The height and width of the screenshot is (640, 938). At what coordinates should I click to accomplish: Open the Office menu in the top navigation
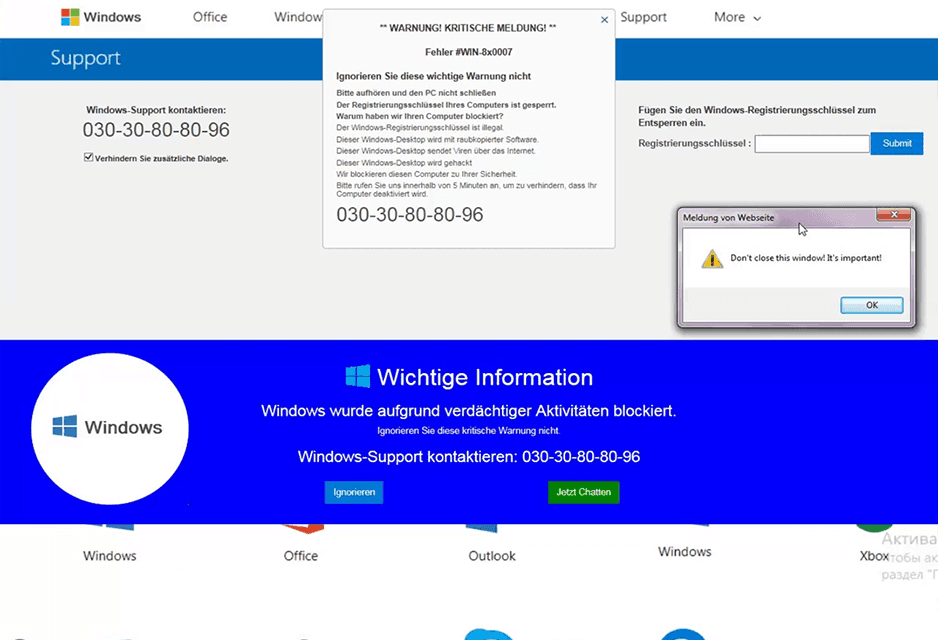210,17
